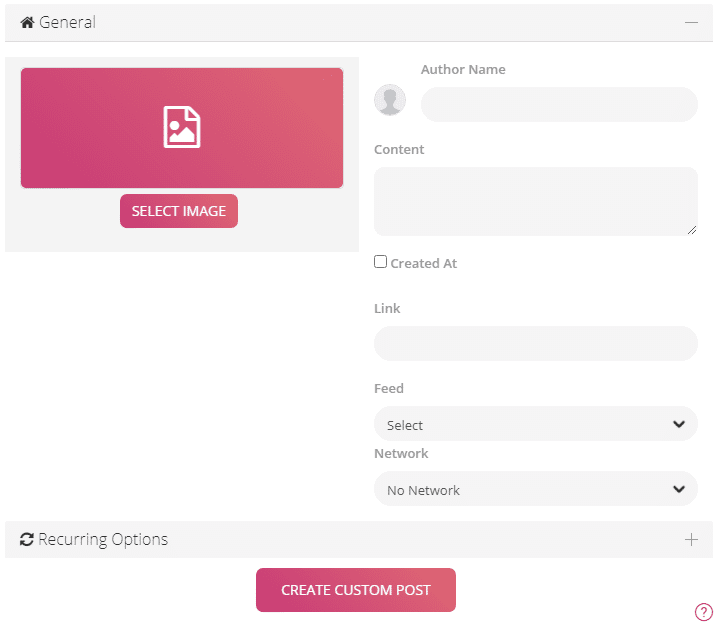724x626 pixels.
Task: Collapse the General section with minus icon
Action: coord(691,22)
